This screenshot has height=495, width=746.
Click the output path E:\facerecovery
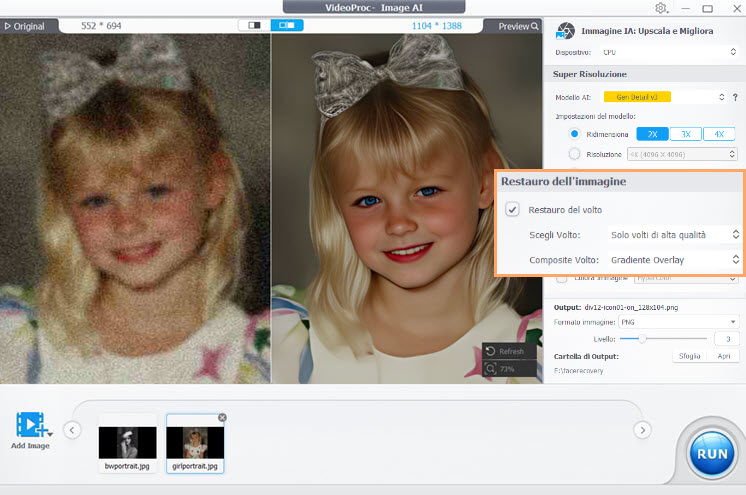point(579,371)
